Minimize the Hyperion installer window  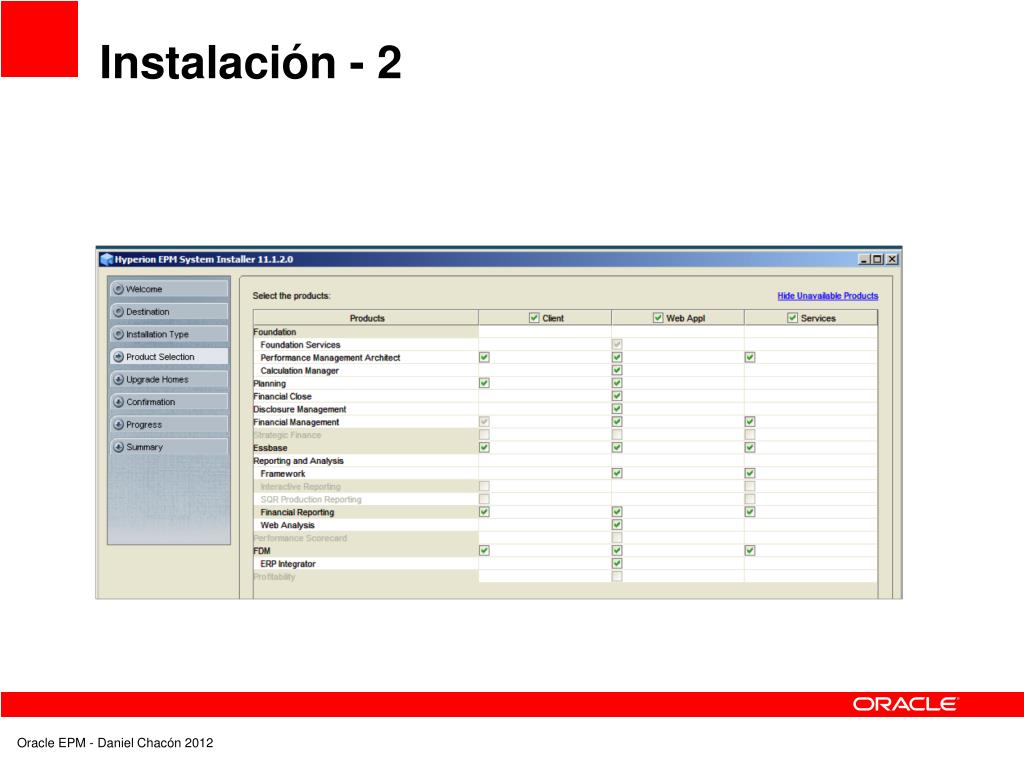pos(864,259)
